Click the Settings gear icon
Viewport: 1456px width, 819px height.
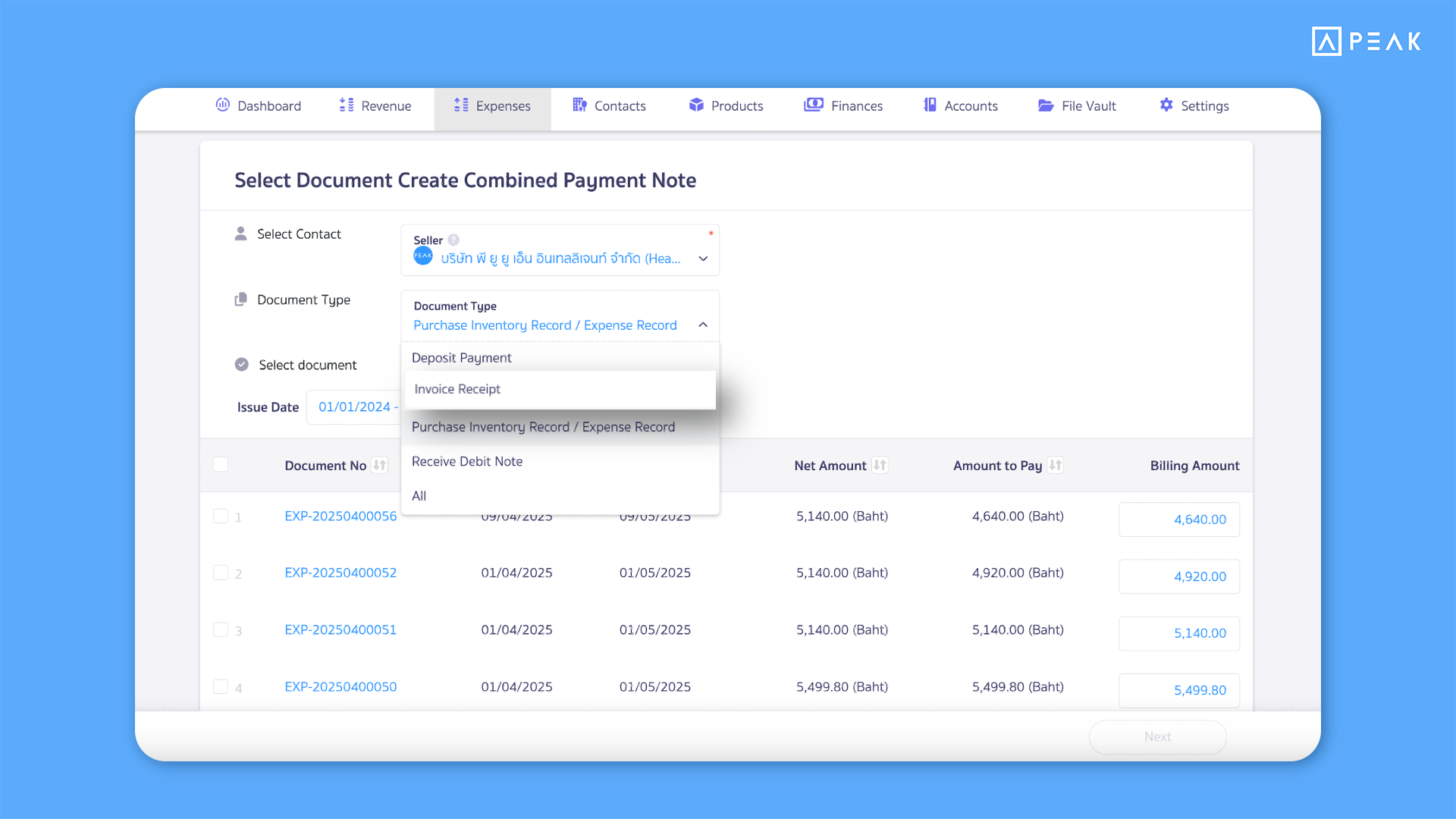pyautogui.click(x=1166, y=105)
